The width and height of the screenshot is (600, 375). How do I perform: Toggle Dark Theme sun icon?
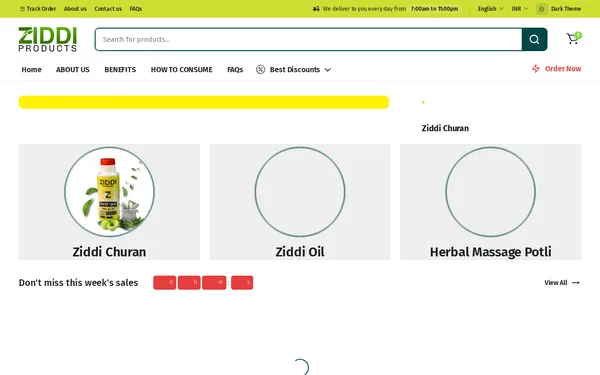(x=541, y=9)
